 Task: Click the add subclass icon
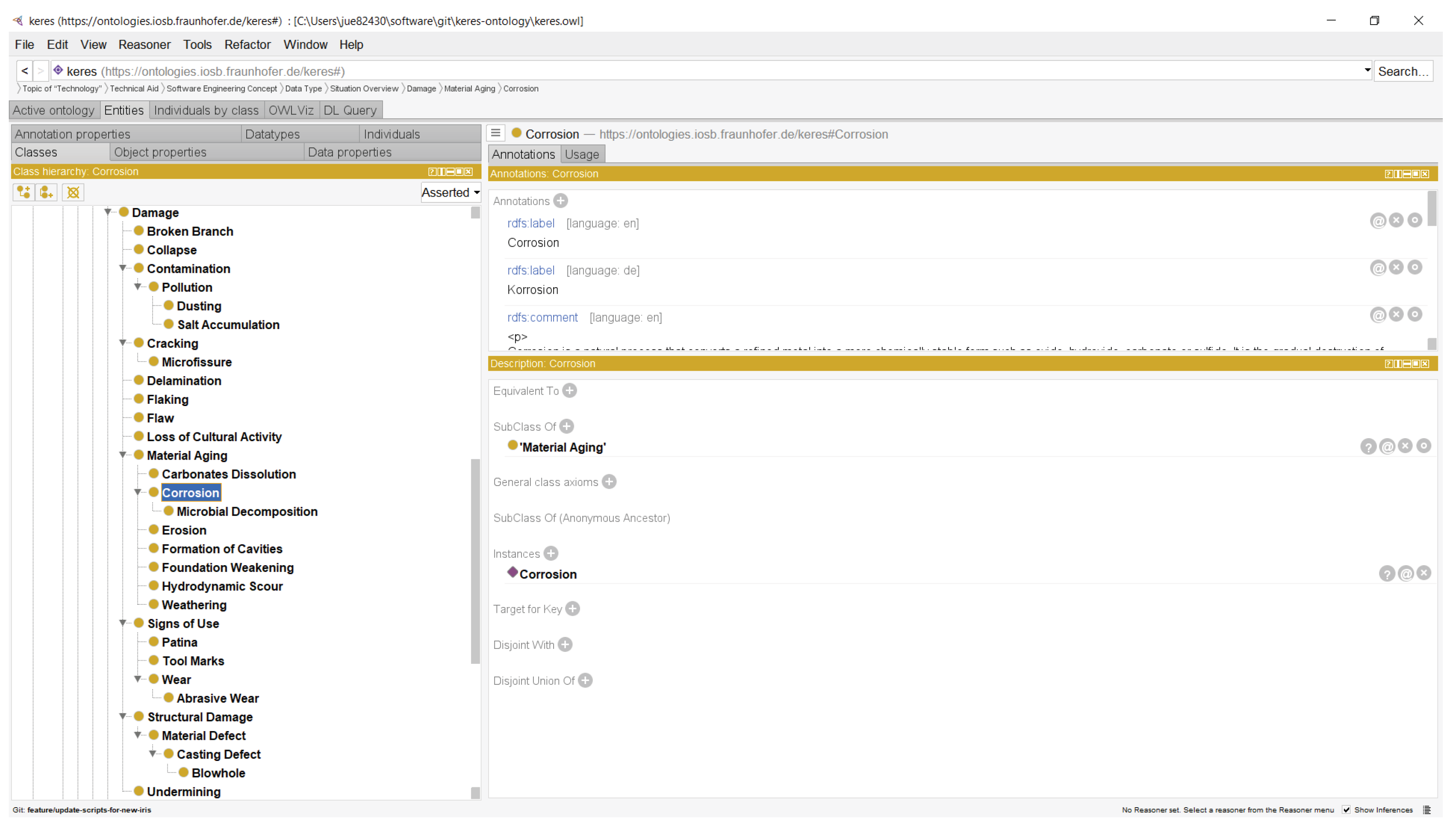pyautogui.click(x=23, y=192)
